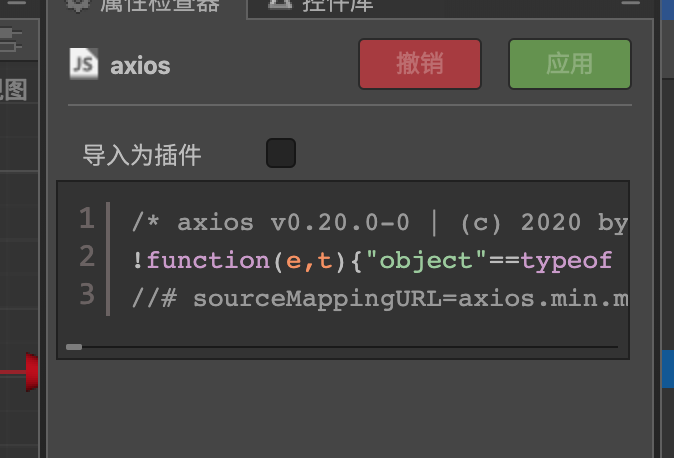Click line number 2 in the gutter
Viewport: 674px width, 458px height.
point(86,257)
